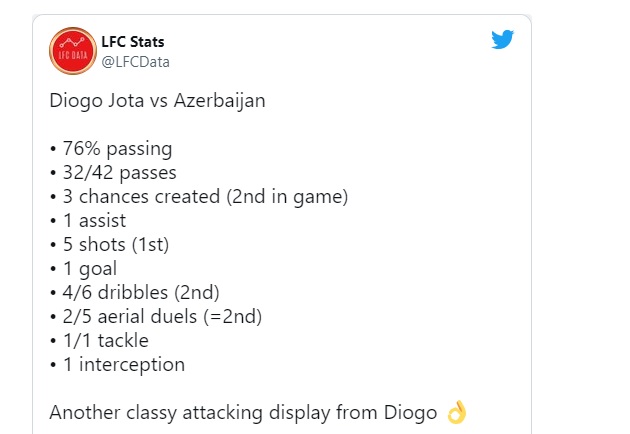630x434 pixels.
Task: Click the '32/42 passes' stat line
Action: (114, 173)
